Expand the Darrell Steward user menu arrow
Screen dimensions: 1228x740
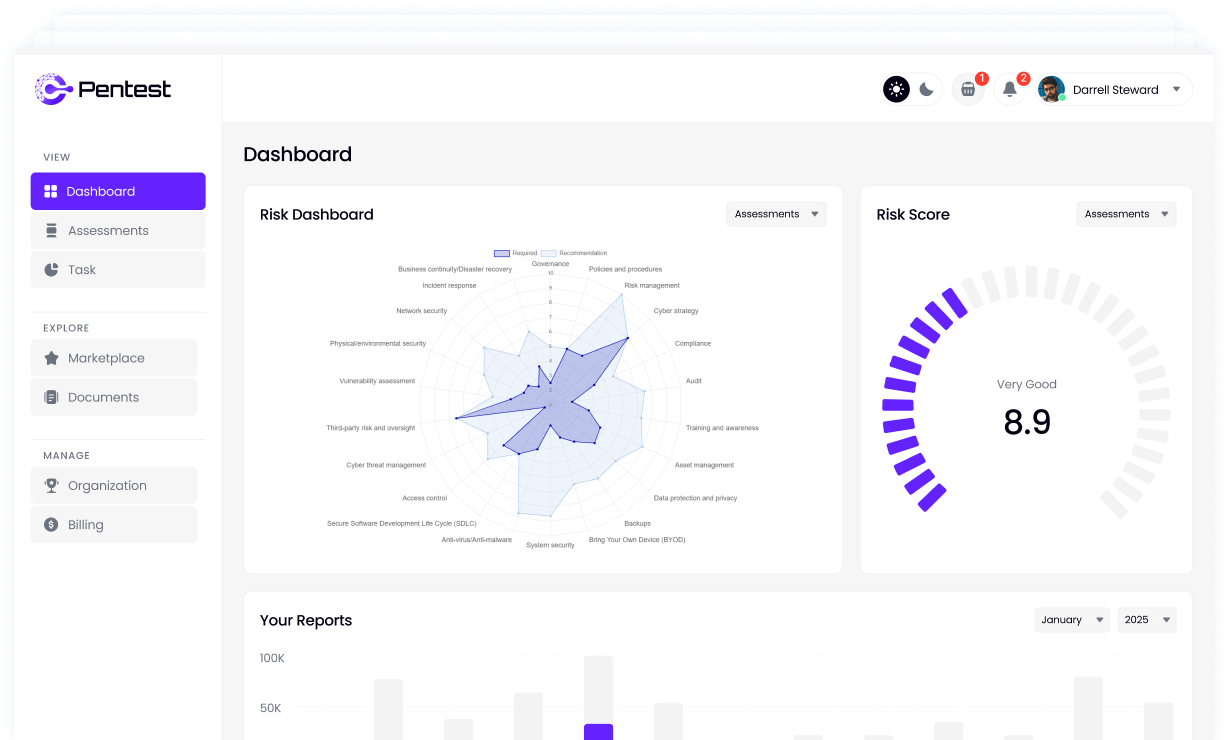coord(1176,89)
